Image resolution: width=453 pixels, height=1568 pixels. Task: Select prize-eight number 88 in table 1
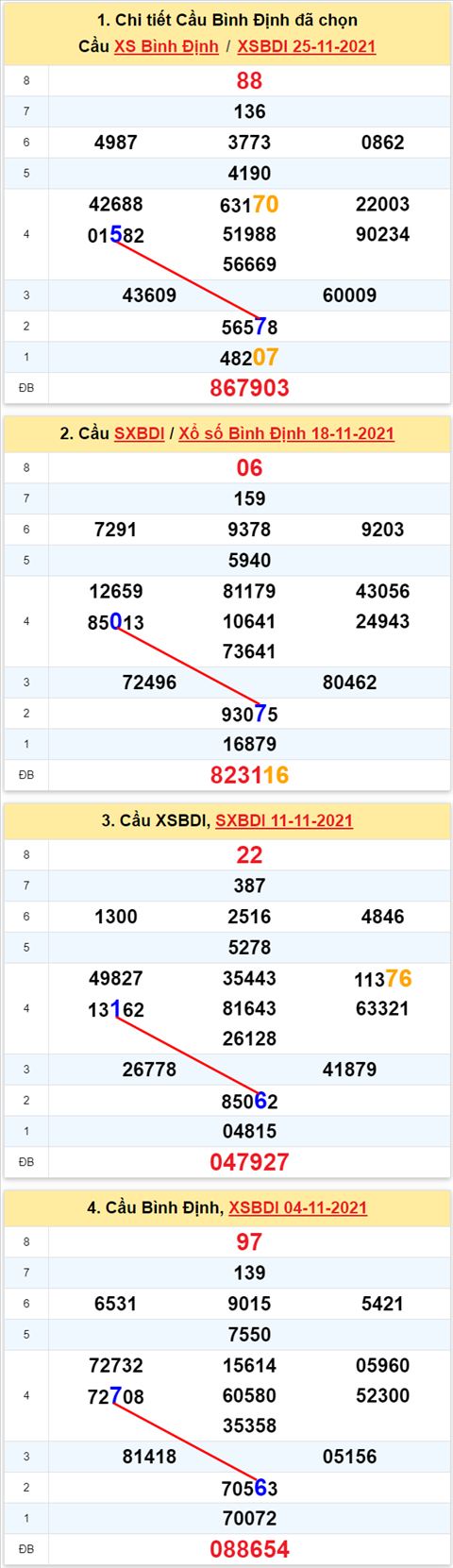[x=249, y=81]
